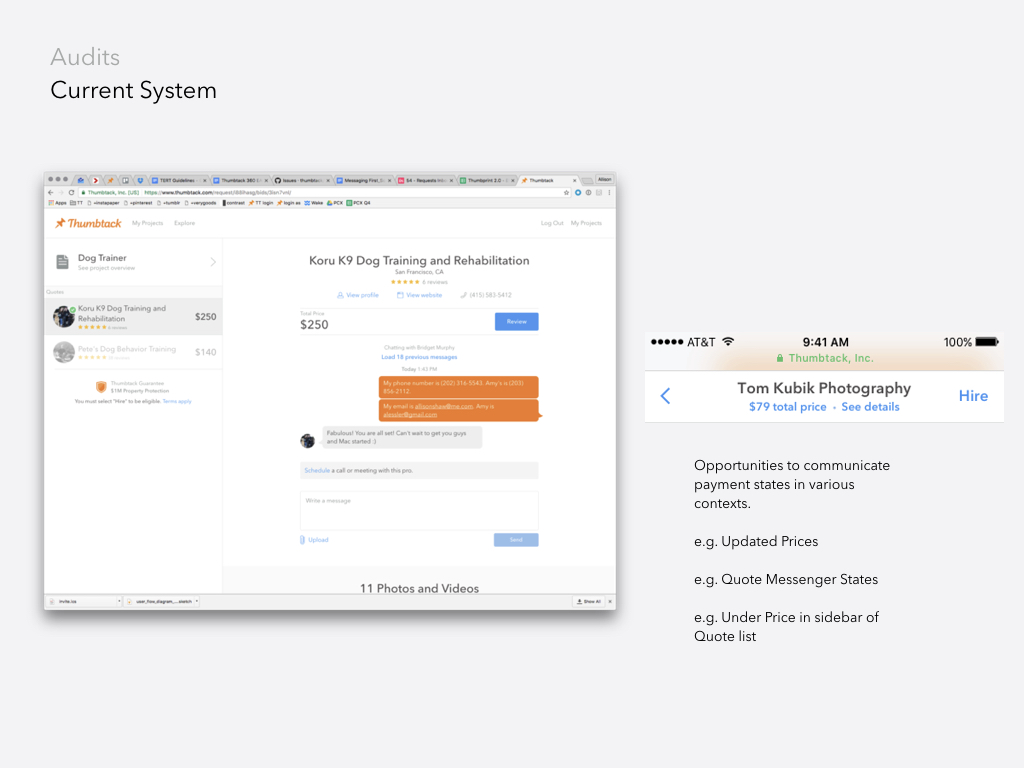Open My Projects at the header's right
The height and width of the screenshot is (768, 1024).
[x=586, y=223]
